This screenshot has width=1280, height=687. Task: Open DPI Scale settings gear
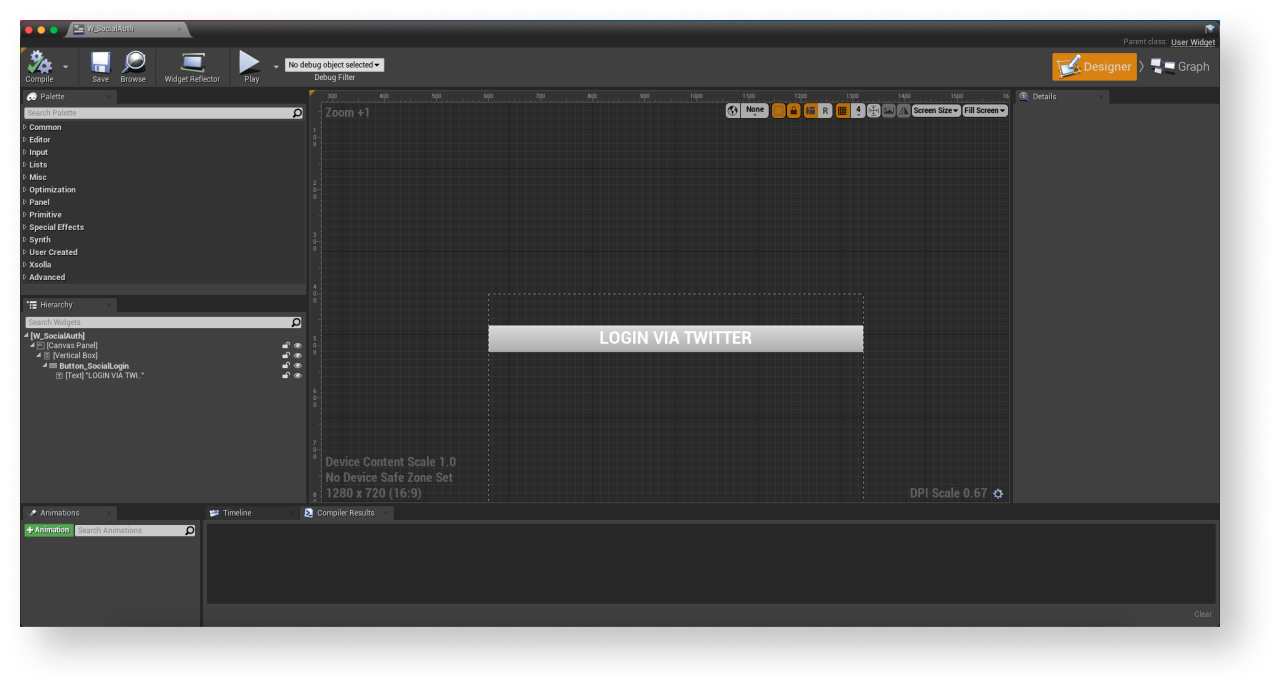[998, 494]
